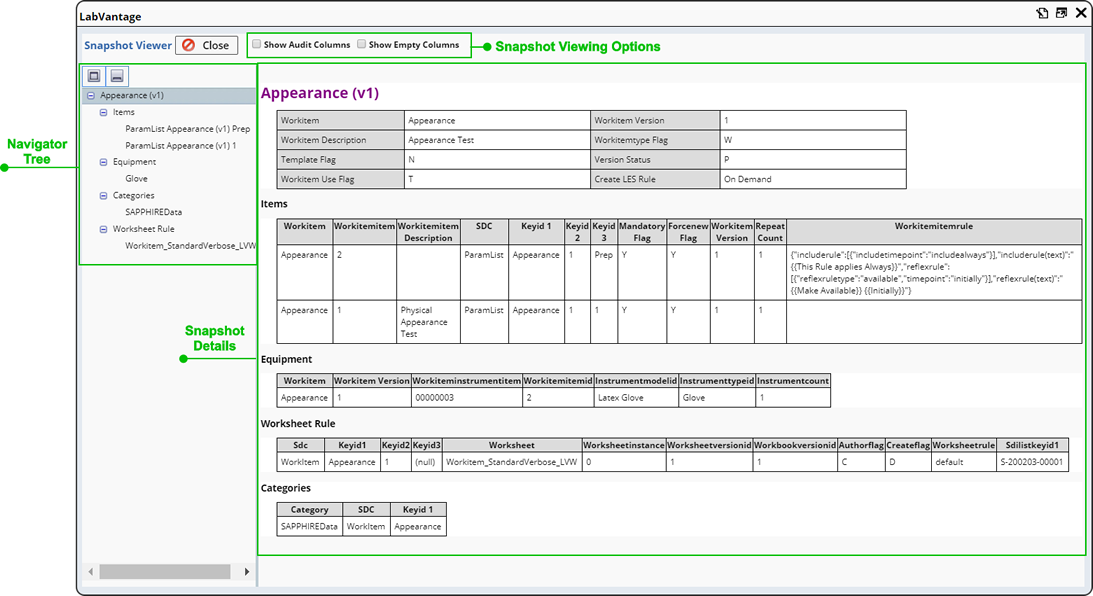Viewport: 1093px width, 596px height.
Task: Click the Mandatory Flag column header
Action: (642, 232)
